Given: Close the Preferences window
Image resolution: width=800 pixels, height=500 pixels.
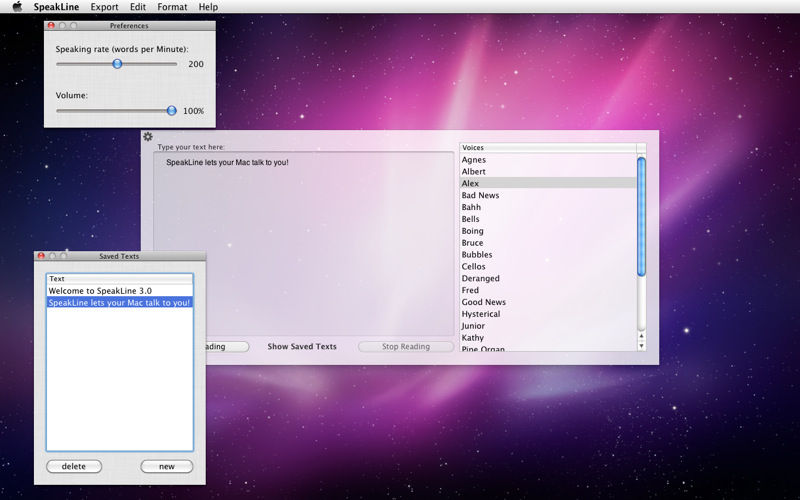Looking at the screenshot, I should point(51,26).
